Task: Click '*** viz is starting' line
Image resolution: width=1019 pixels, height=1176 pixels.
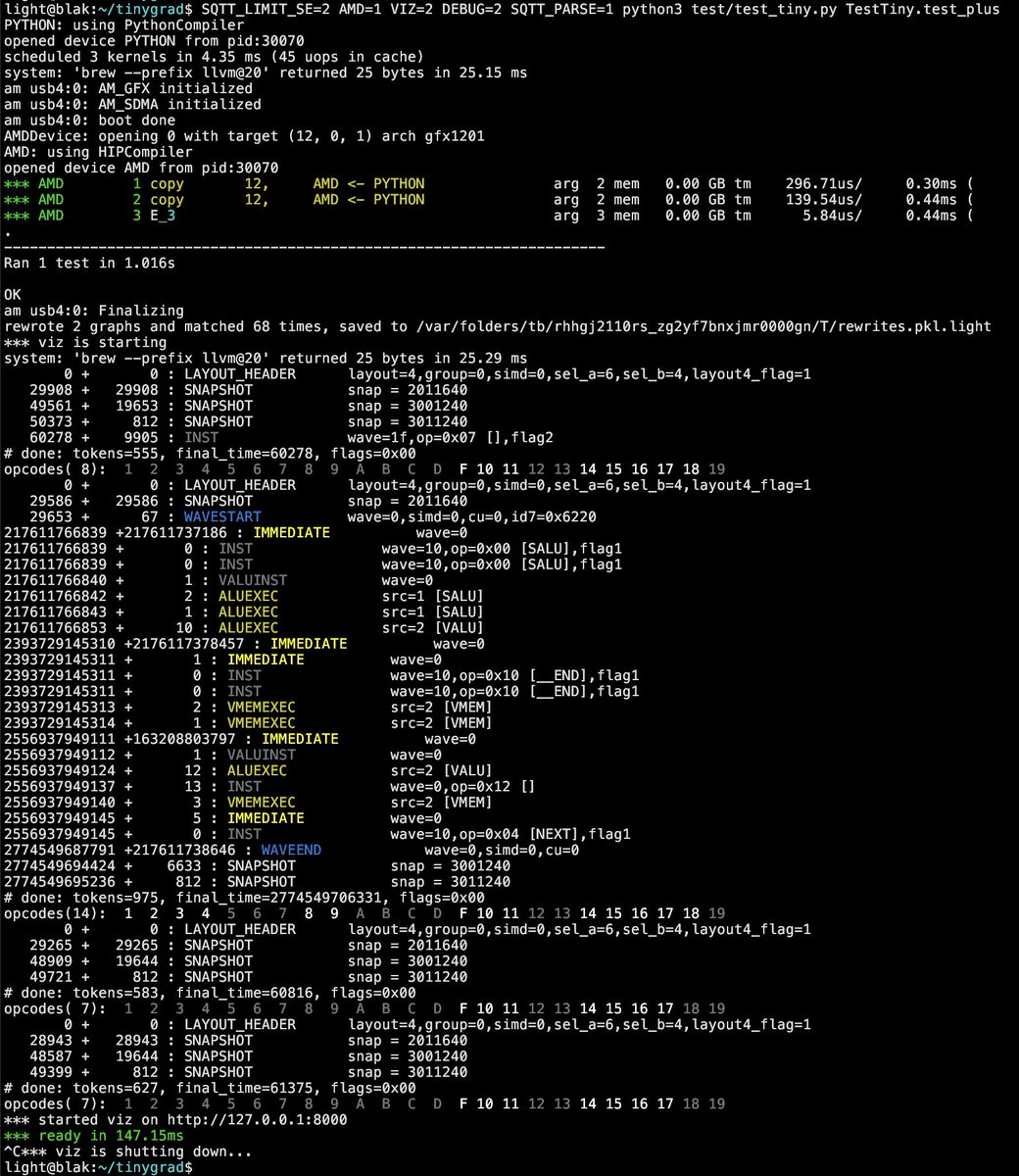Action: (85, 342)
